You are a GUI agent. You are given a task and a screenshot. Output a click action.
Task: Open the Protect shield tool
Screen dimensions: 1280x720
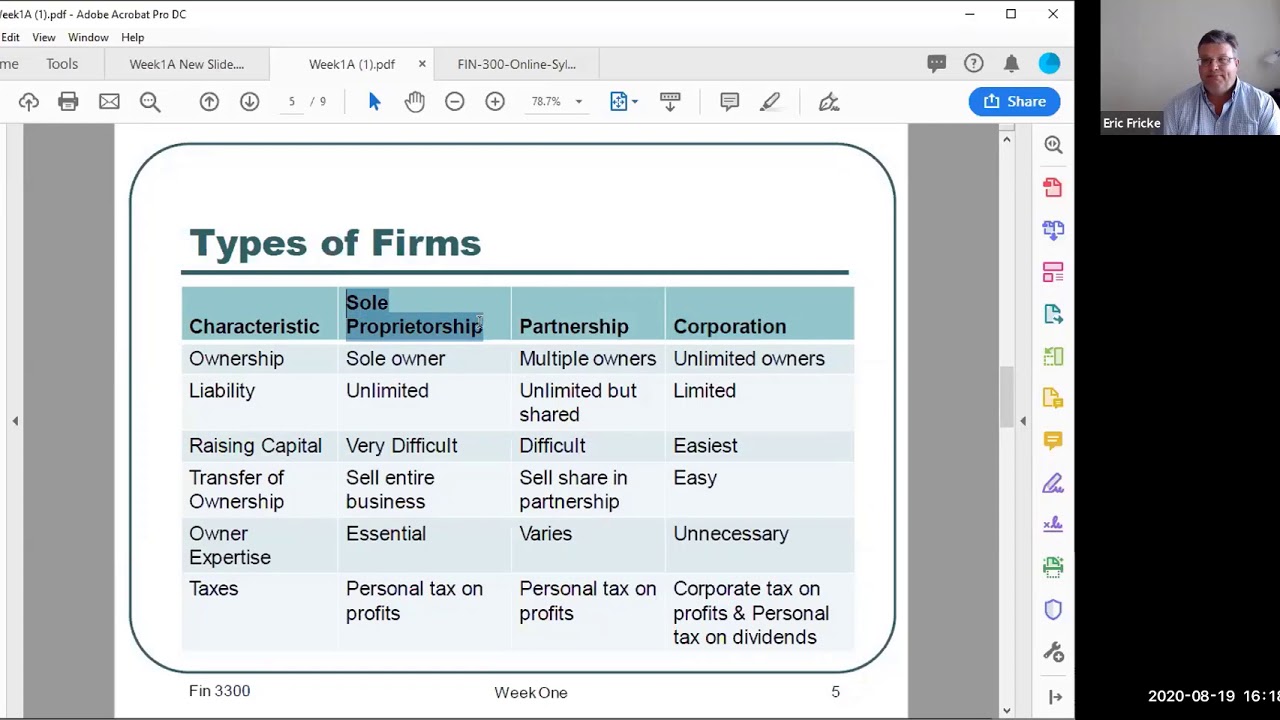1053,610
